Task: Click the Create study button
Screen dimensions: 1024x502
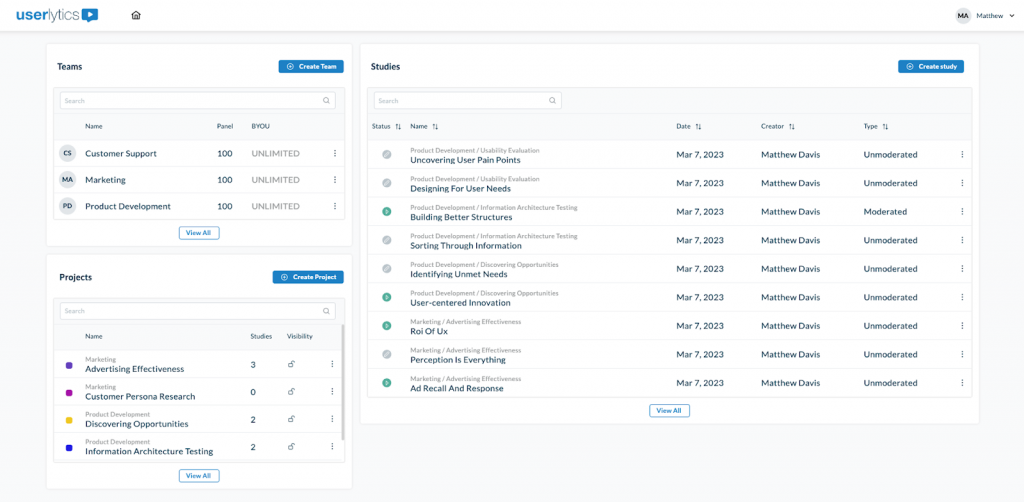Action: pos(930,66)
